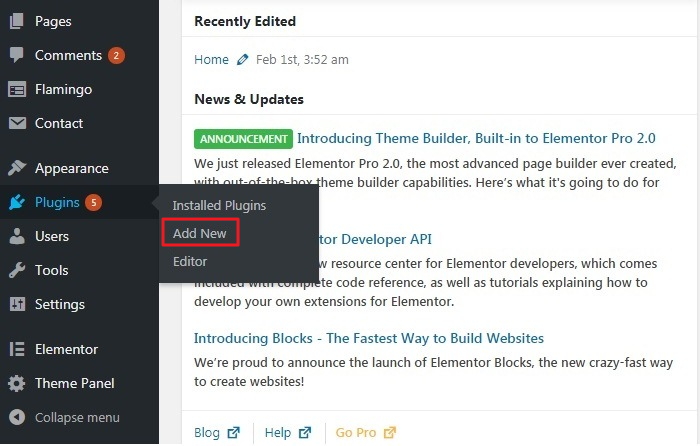Click the Appearance paintbrush icon
Image resolution: width=700 pixels, height=446 pixels.
coord(17,168)
